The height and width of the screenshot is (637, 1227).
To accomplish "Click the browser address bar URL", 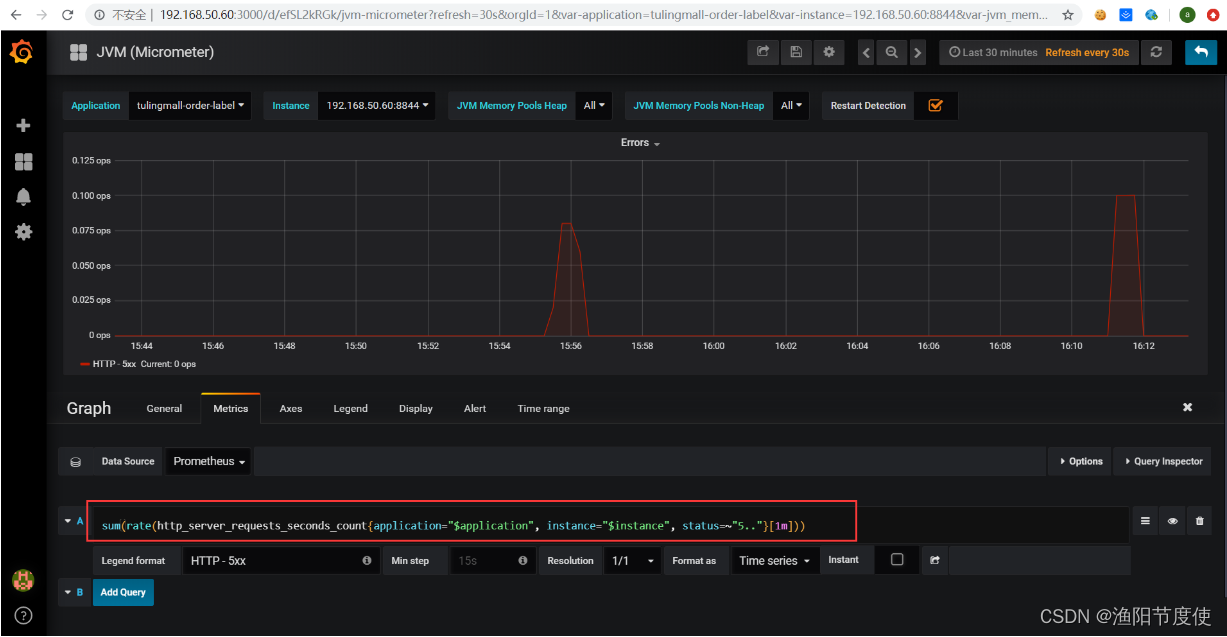I will [x=604, y=15].
